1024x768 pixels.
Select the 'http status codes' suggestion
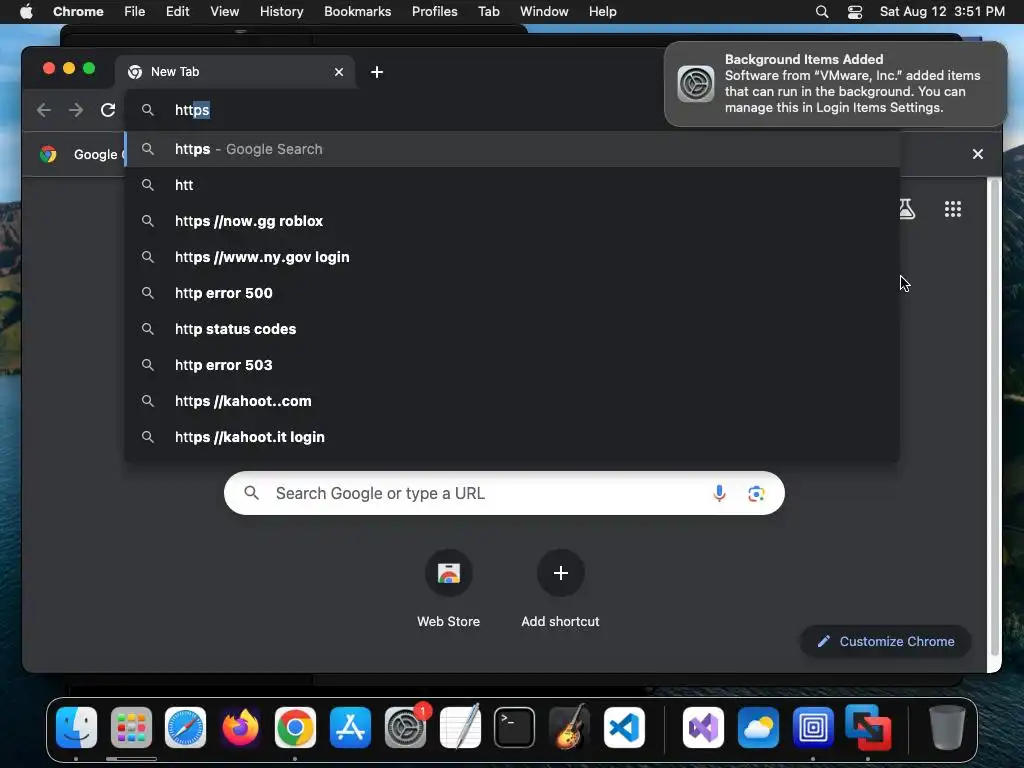pyautogui.click(x=513, y=329)
